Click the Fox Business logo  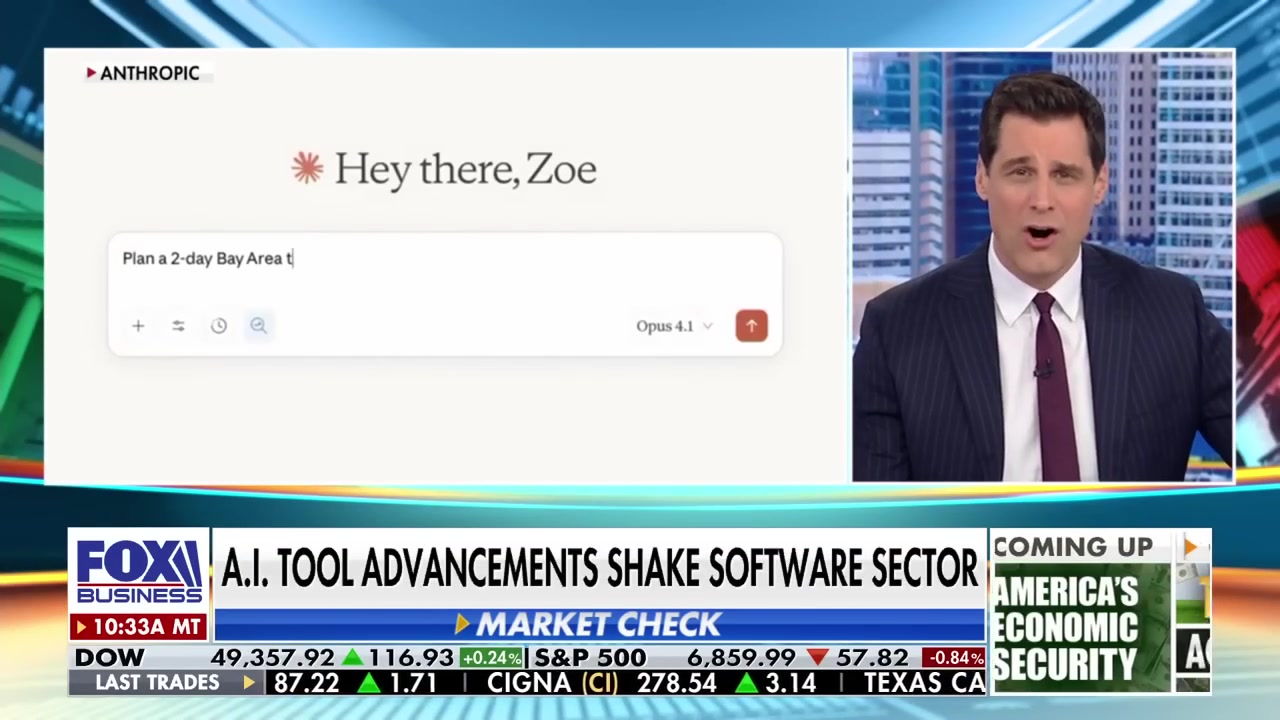pyautogui.click(x=139, y=572)
